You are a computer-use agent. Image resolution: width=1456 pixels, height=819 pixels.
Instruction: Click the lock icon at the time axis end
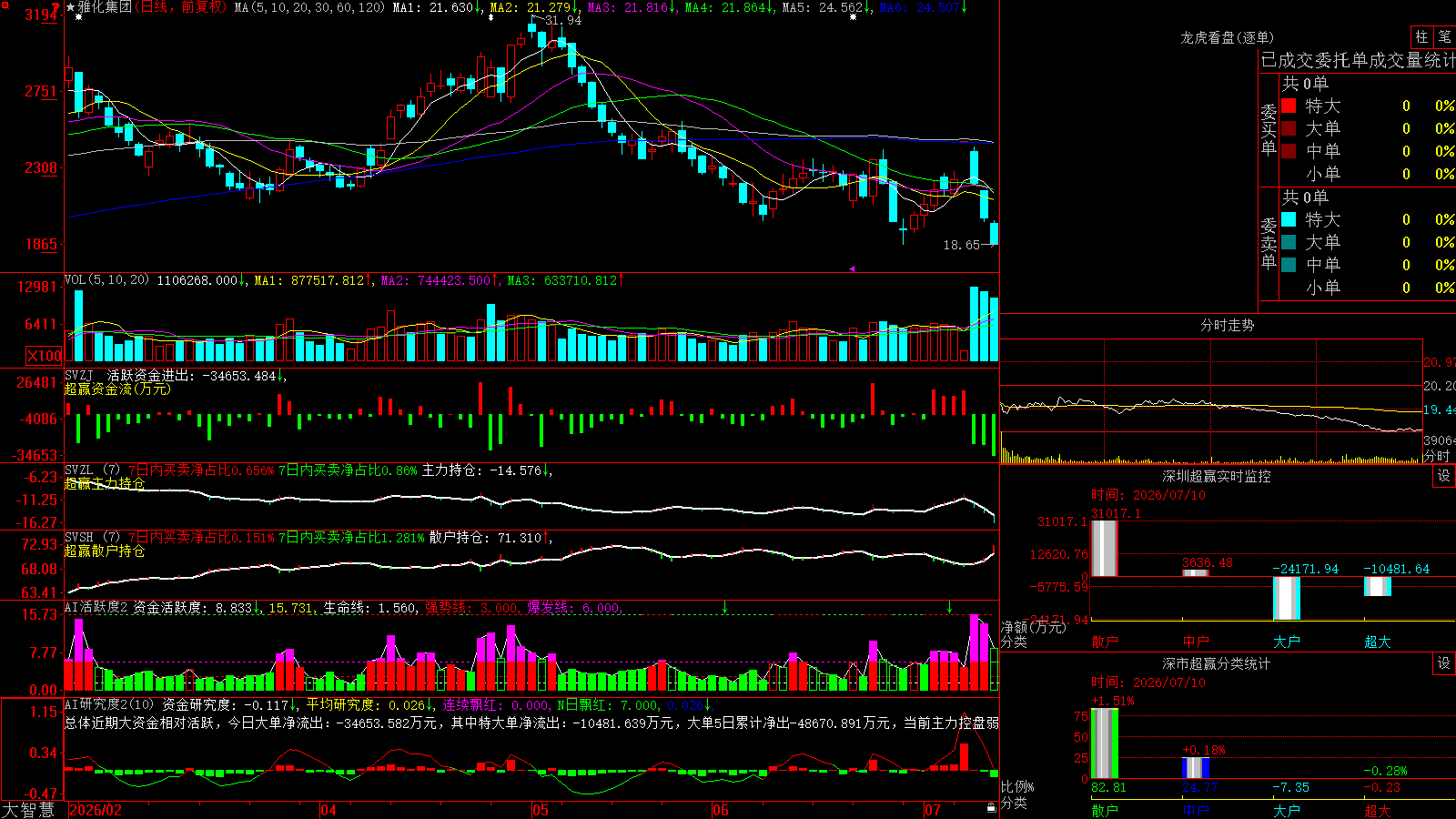pos(992,808)
